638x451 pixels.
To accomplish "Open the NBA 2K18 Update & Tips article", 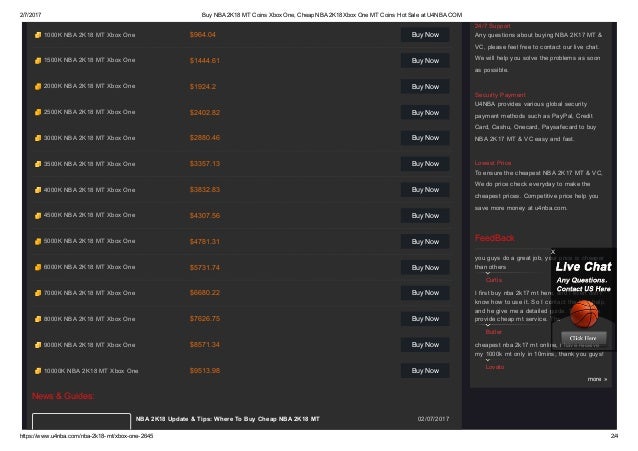I will (x=227, y=419).
